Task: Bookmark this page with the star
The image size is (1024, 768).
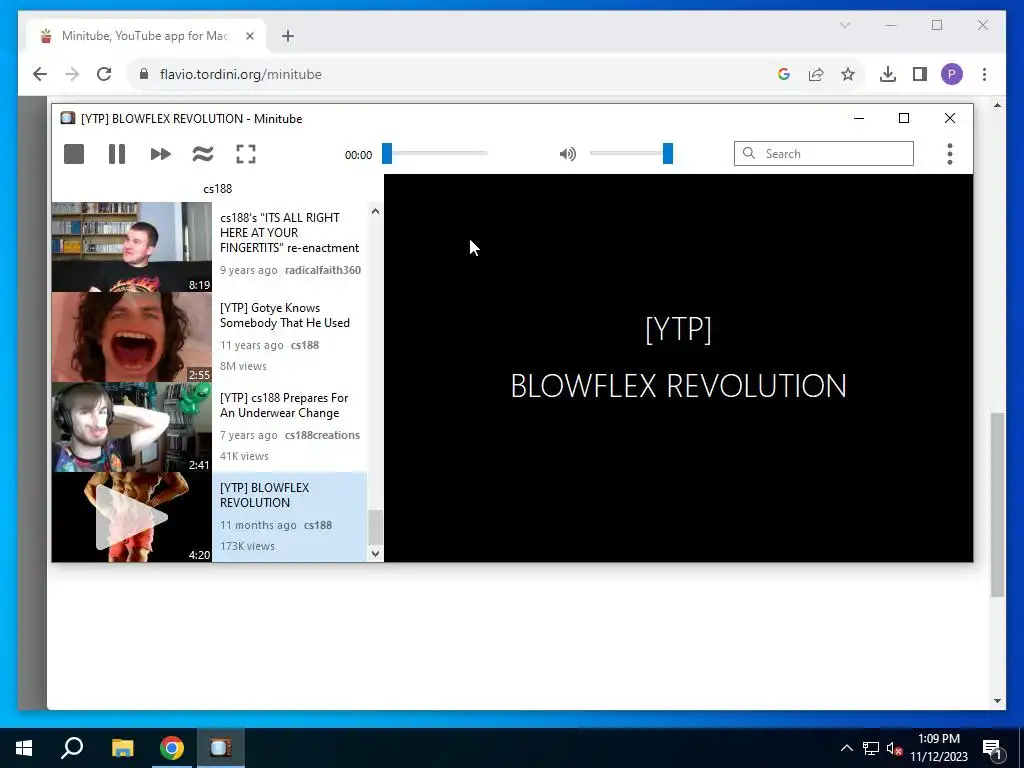Action: point(848,74)
